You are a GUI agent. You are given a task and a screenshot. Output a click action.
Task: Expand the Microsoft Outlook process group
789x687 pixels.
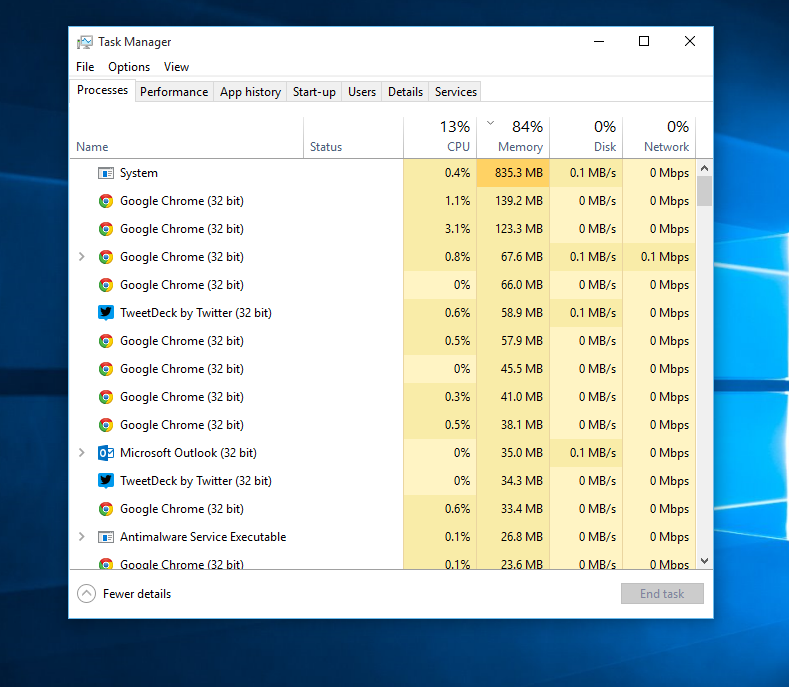[82, 452]
